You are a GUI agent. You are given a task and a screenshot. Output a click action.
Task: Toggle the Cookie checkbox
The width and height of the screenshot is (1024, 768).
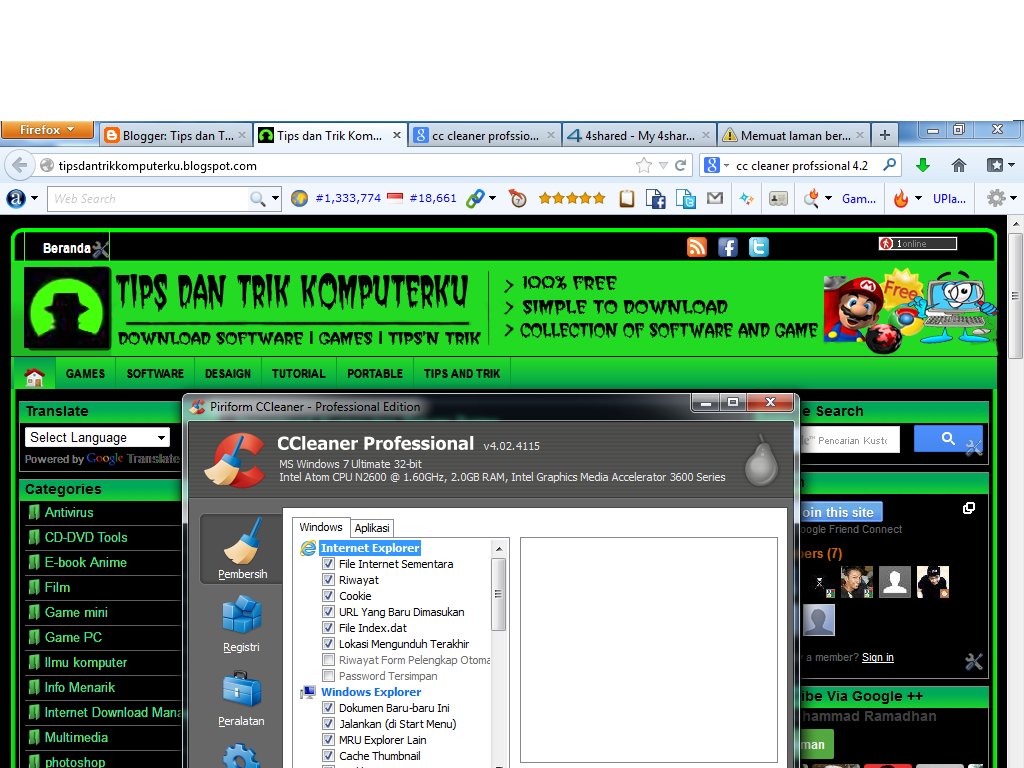click(x=328, y=596)
